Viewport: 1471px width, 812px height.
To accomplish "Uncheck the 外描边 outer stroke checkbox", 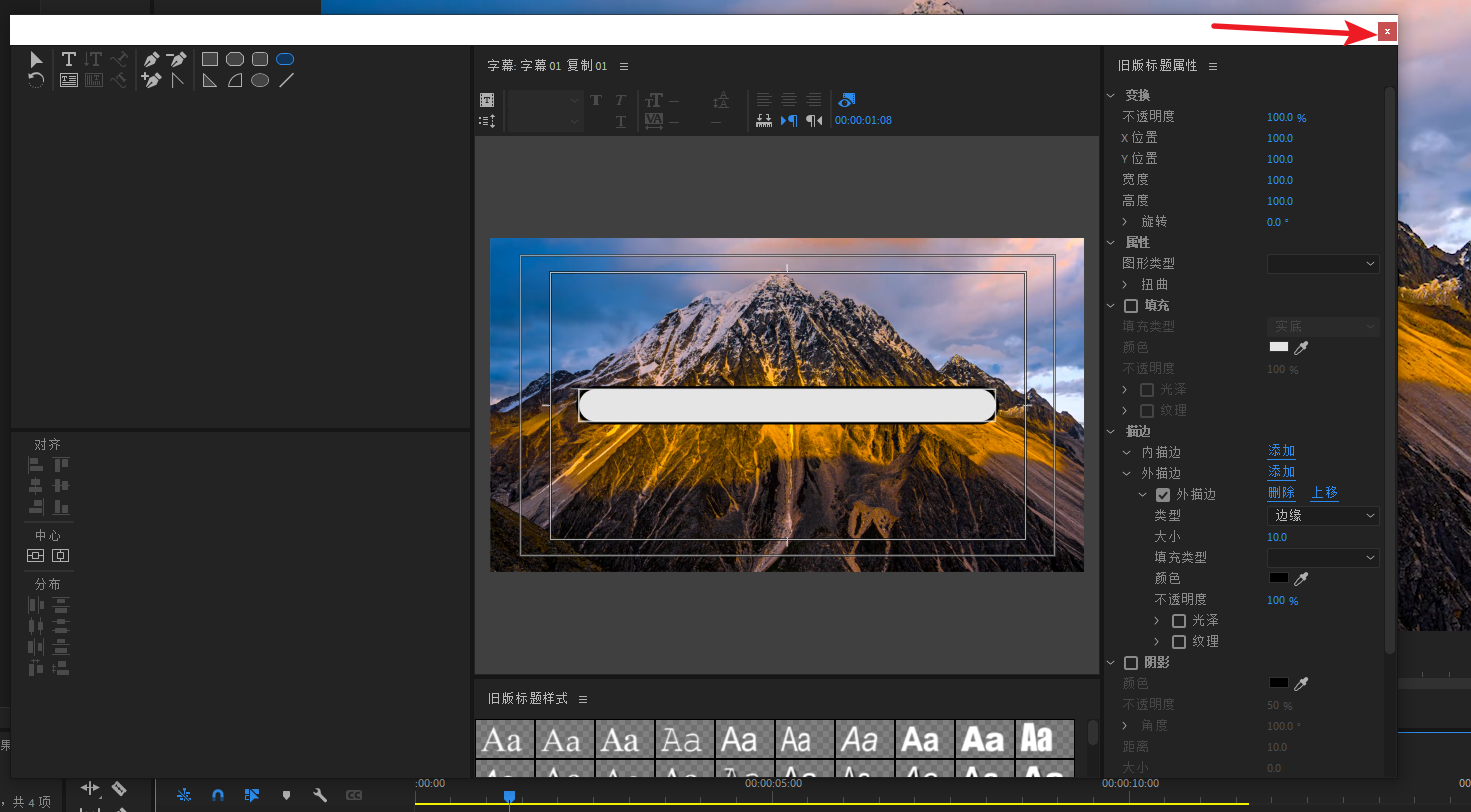I will (1163, 495).
